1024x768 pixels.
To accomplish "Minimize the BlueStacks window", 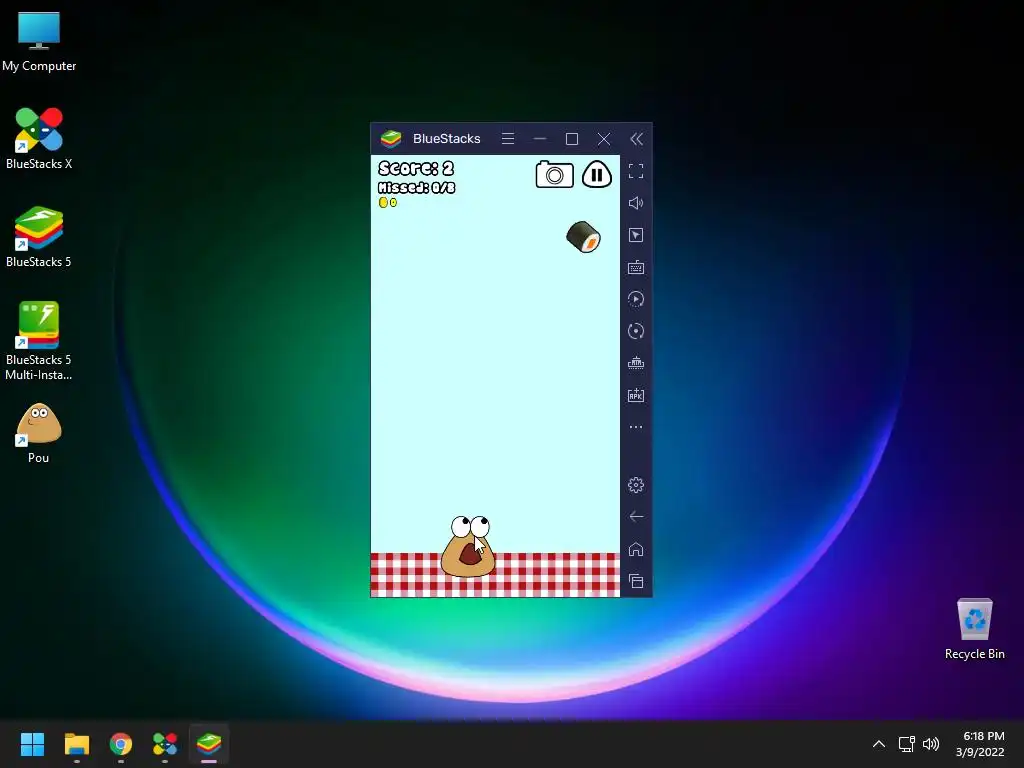I will click(540, 138).
